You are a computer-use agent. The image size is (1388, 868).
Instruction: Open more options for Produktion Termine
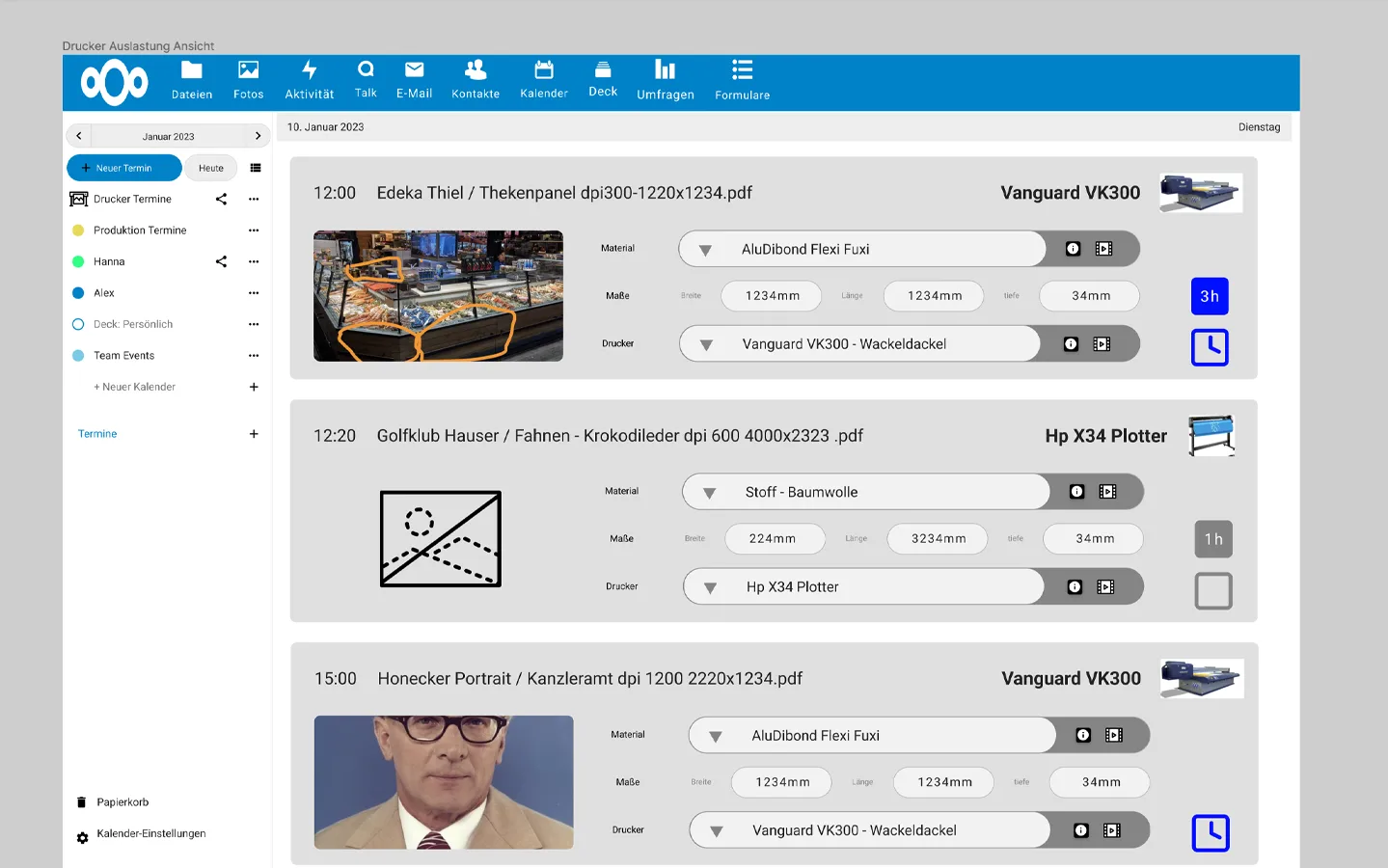click(254, 231)
